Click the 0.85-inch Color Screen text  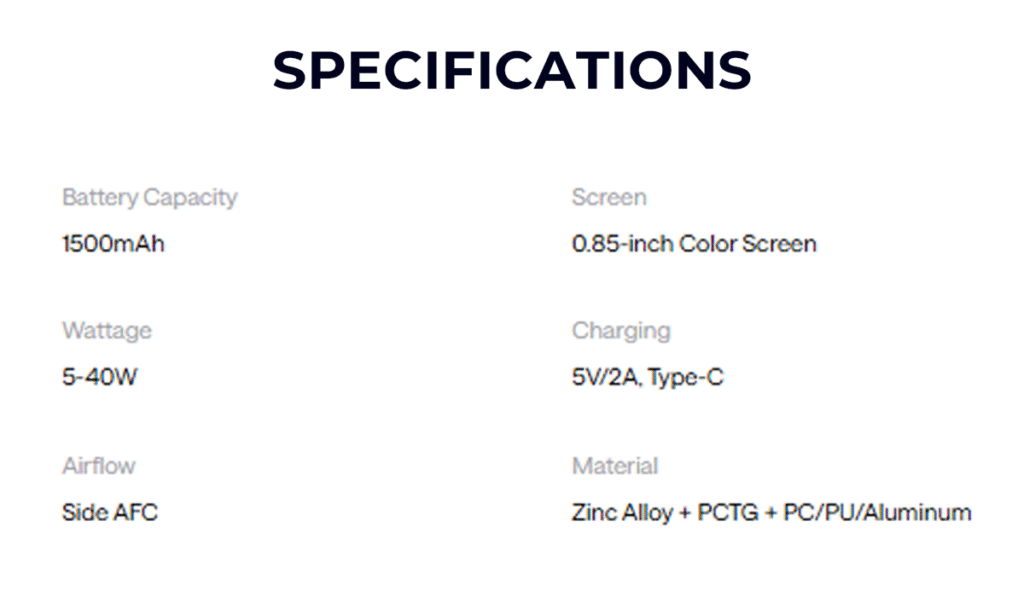click(x=694, y=244)
